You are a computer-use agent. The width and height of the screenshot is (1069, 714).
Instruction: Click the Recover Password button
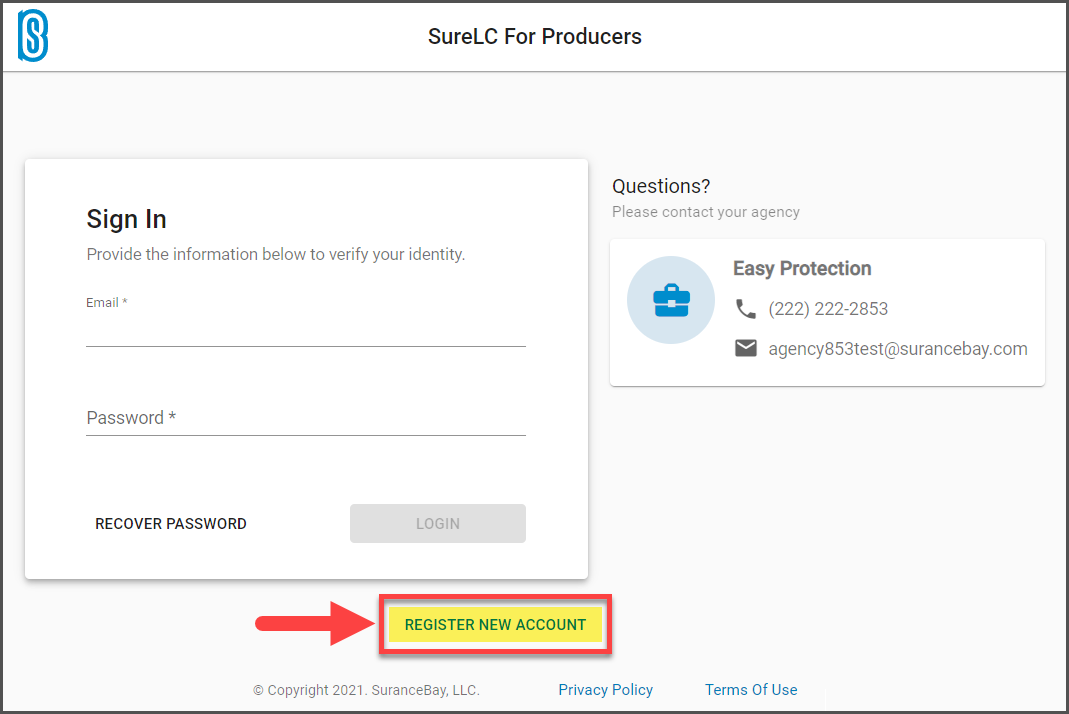pyautogui.click(x=171, y=524)
